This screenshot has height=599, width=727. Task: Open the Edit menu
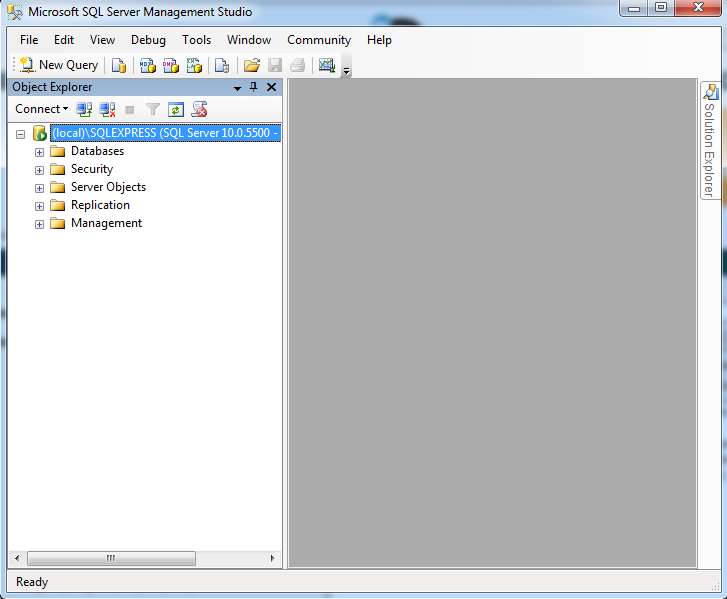pyautogui.click(x=64, y=40)
